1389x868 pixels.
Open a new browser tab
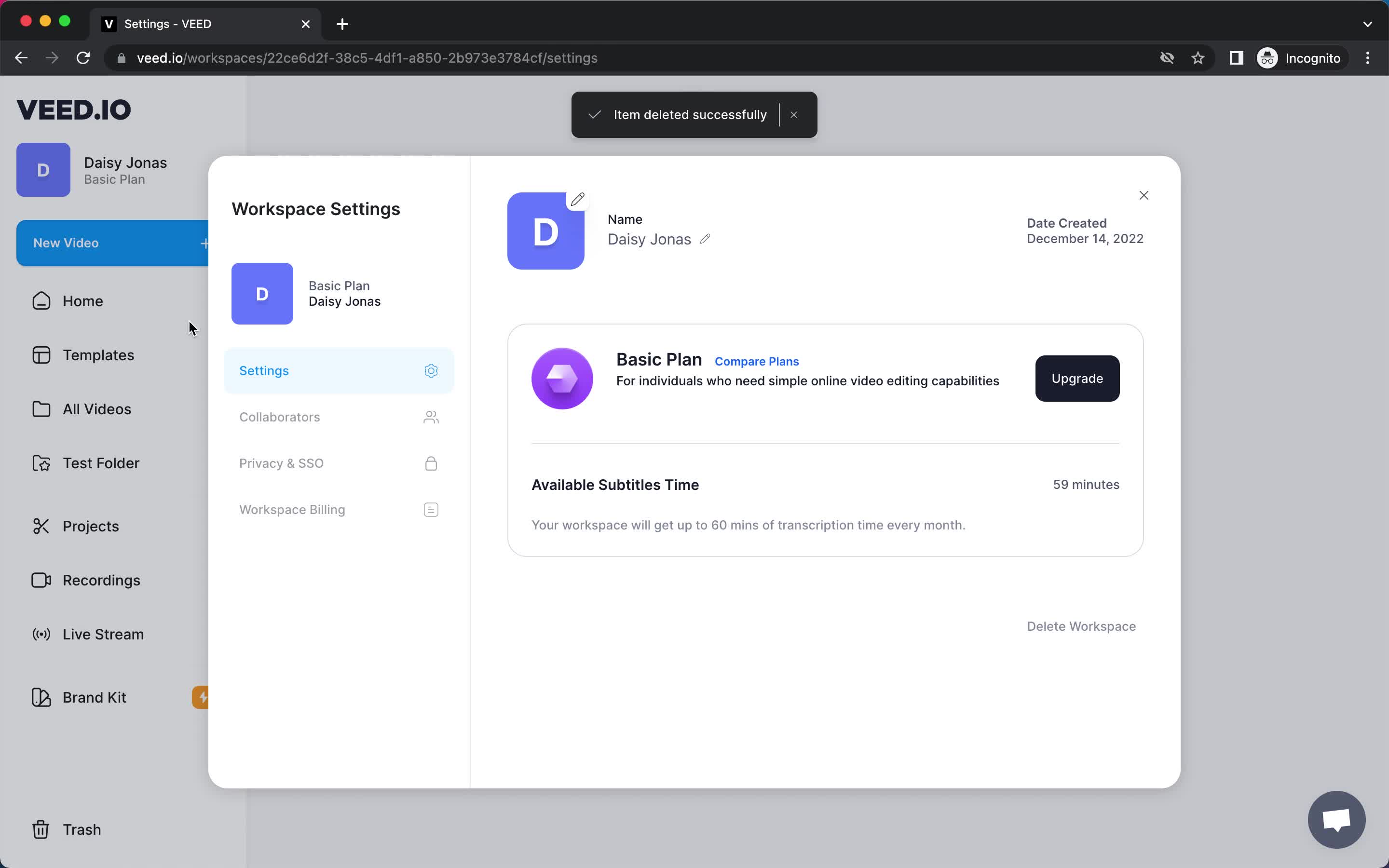coord(342,24)
